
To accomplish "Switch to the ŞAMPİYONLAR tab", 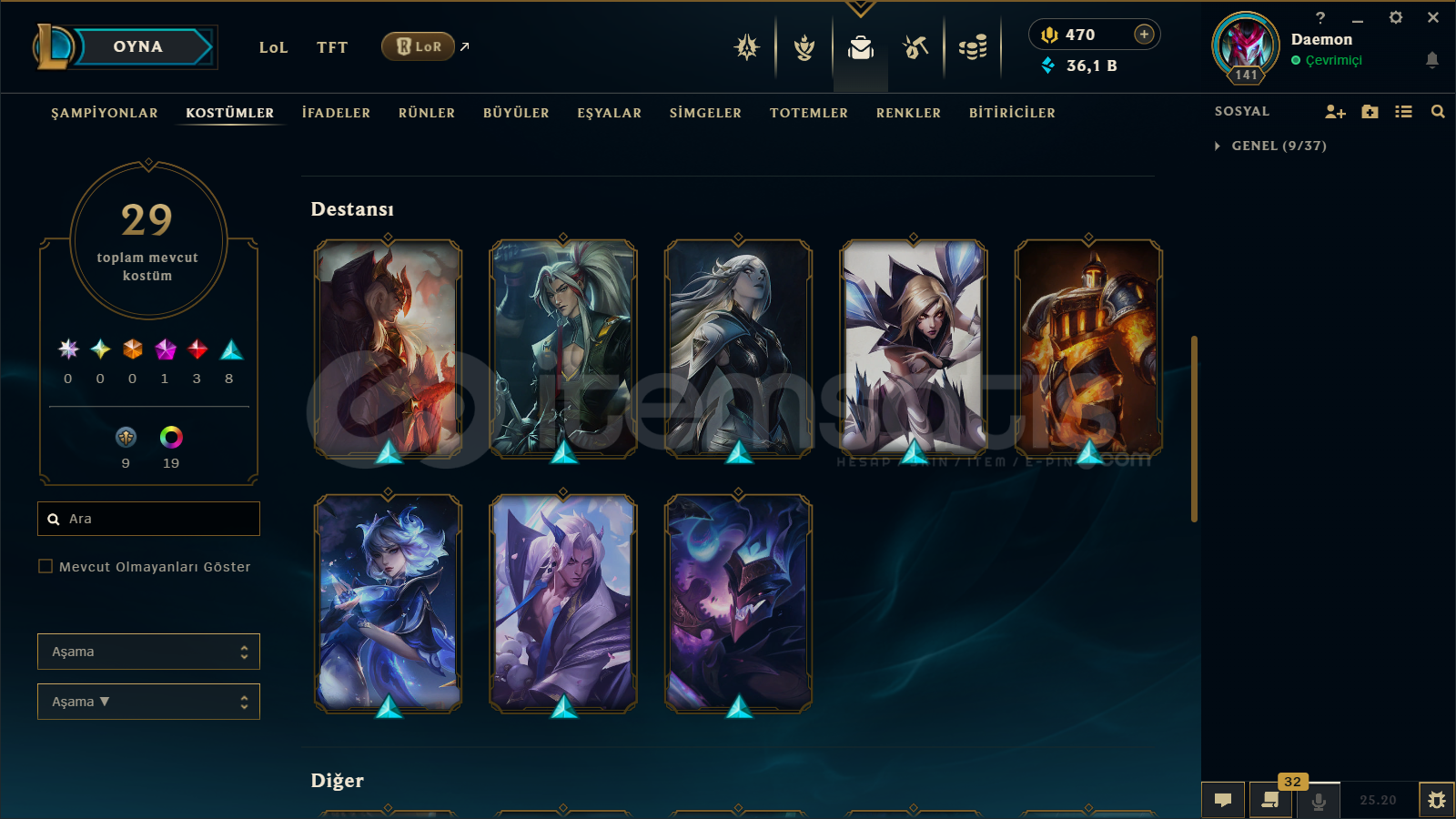I will (x=105, y=113).
